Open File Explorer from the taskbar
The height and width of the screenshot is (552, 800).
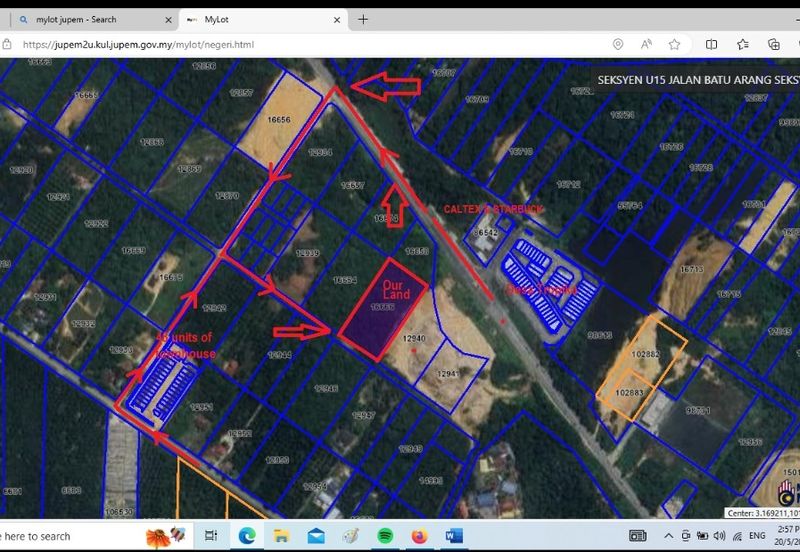point(282,536)
